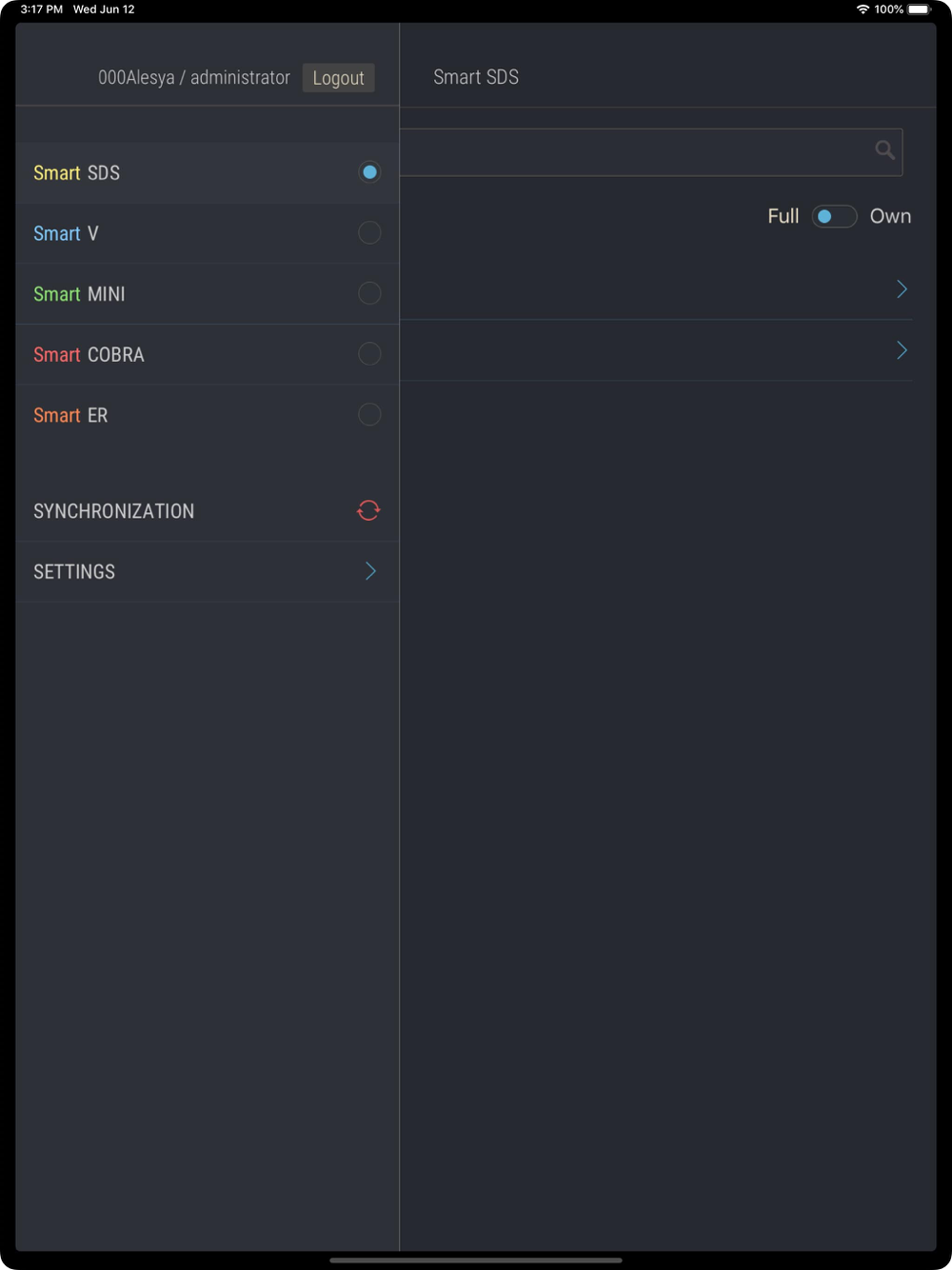952x1270 pixels.
Task: Toggle the Full/Own switch
Action: (x=834, y=216)
